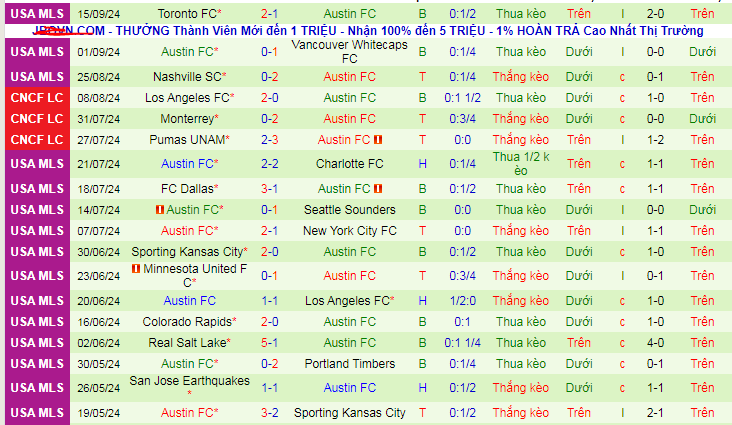Open the Sporting Kansas City link in the 19/05/24 row

[349, 412]
